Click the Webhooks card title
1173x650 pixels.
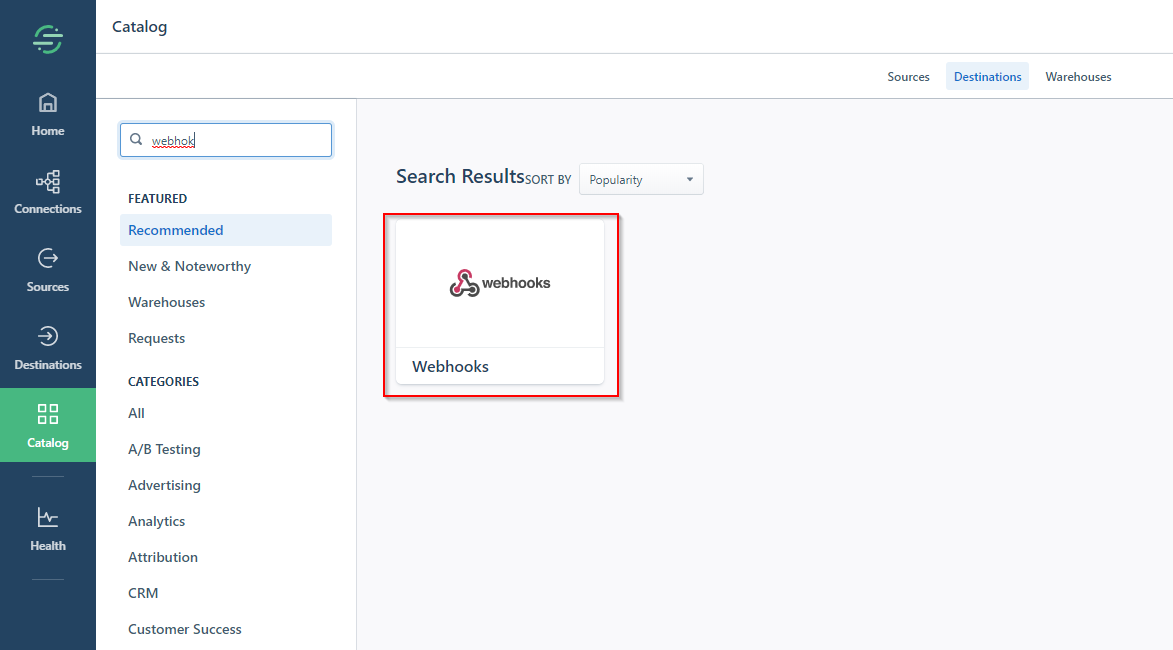pyautogui.click(x=450, y=367)
